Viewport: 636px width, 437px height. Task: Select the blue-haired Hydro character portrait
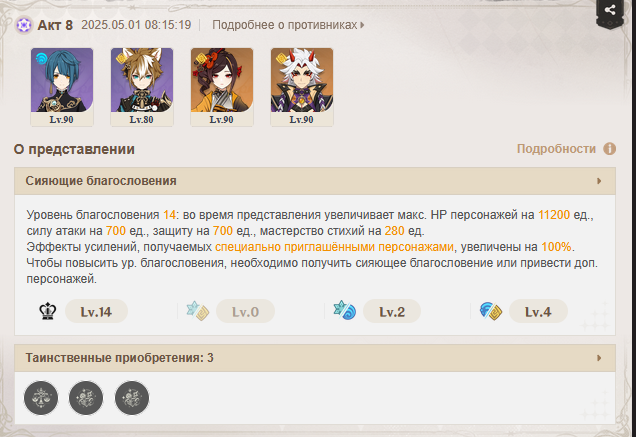pyautogui.click(x=62, y=87)
